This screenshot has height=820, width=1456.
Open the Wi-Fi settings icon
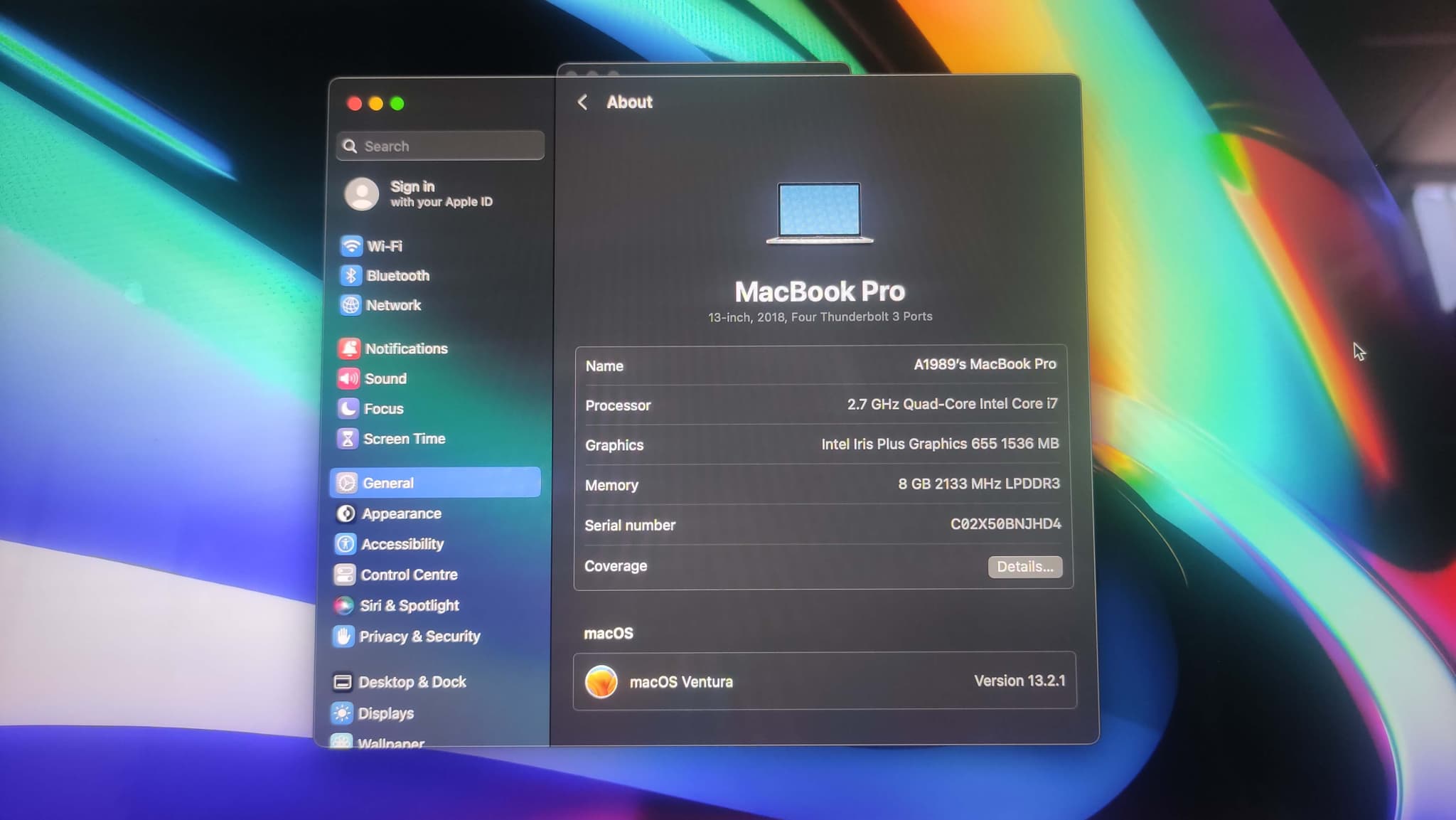point(351,246)
